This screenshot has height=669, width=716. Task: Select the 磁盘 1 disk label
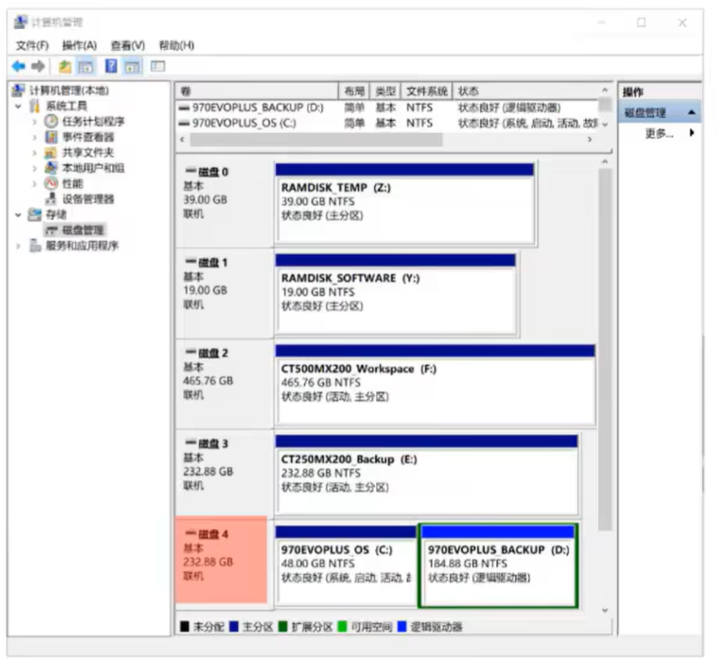(x=224, y=292)
